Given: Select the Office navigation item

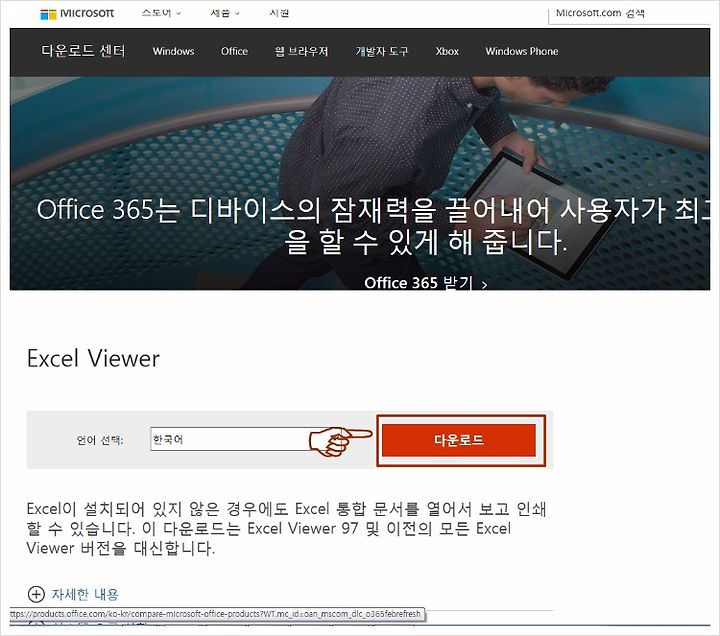Looking at the screenshot, I should click(x=234, y=51).
